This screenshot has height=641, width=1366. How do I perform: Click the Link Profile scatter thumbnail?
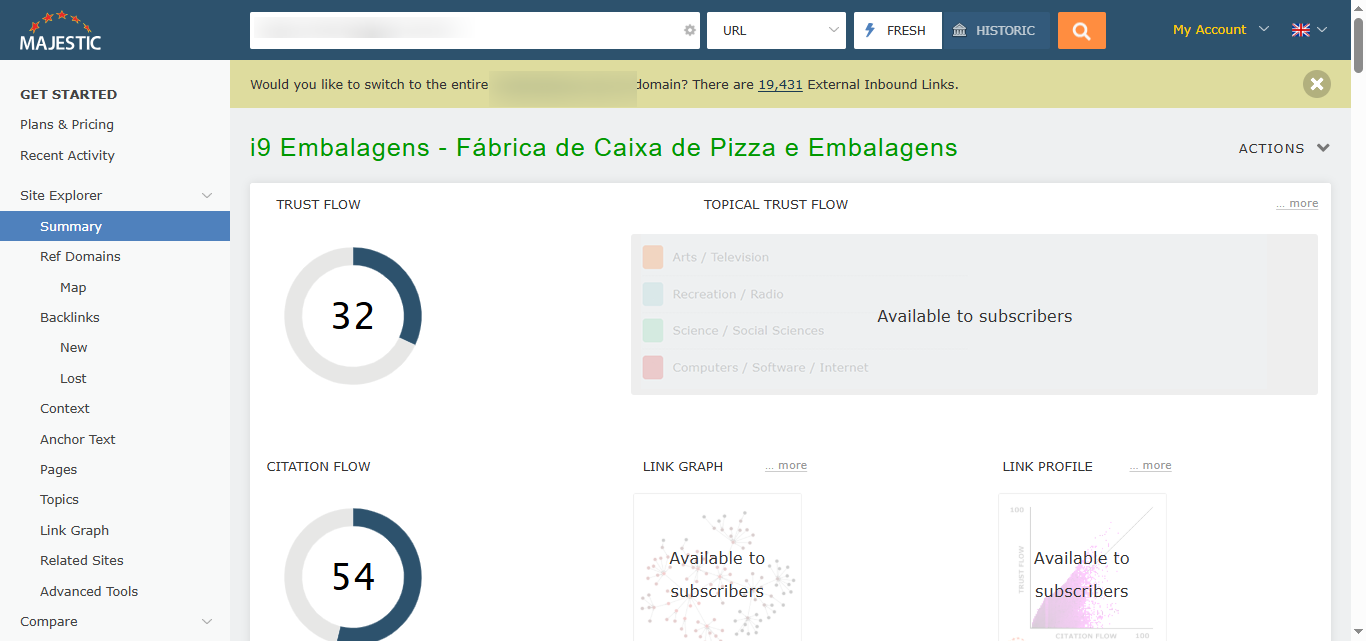1082,567
